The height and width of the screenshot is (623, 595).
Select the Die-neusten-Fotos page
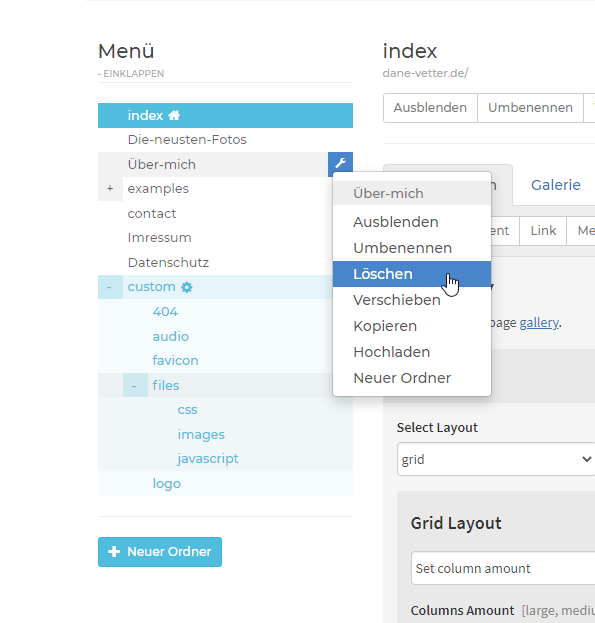(225, 140)
